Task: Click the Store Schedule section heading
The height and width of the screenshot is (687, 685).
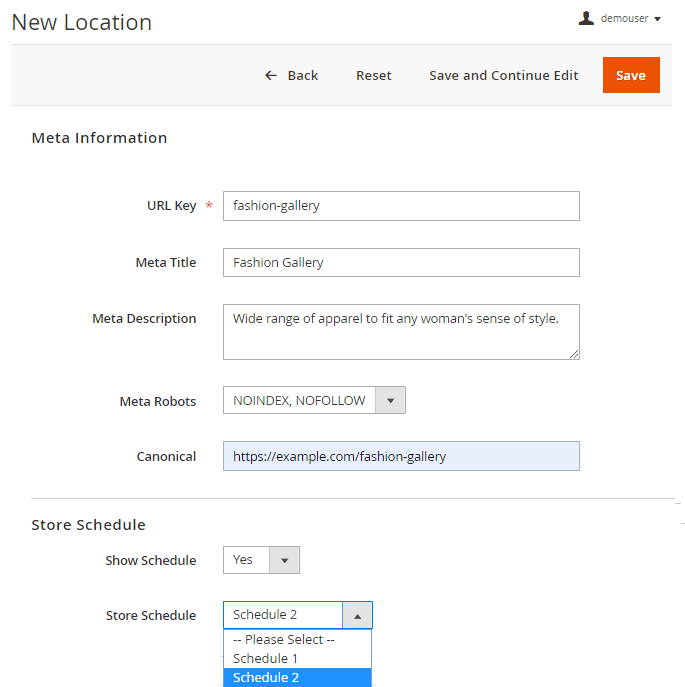Action: point(88,525)
